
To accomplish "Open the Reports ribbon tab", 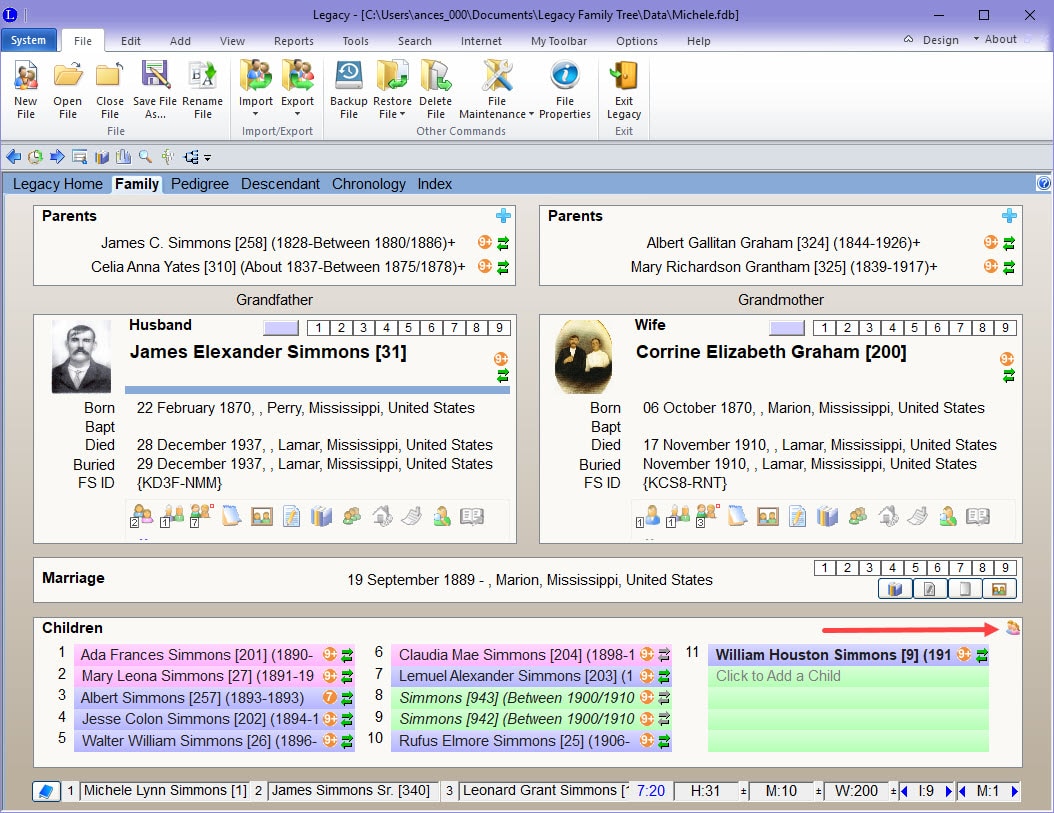I will tap(294, 41).
